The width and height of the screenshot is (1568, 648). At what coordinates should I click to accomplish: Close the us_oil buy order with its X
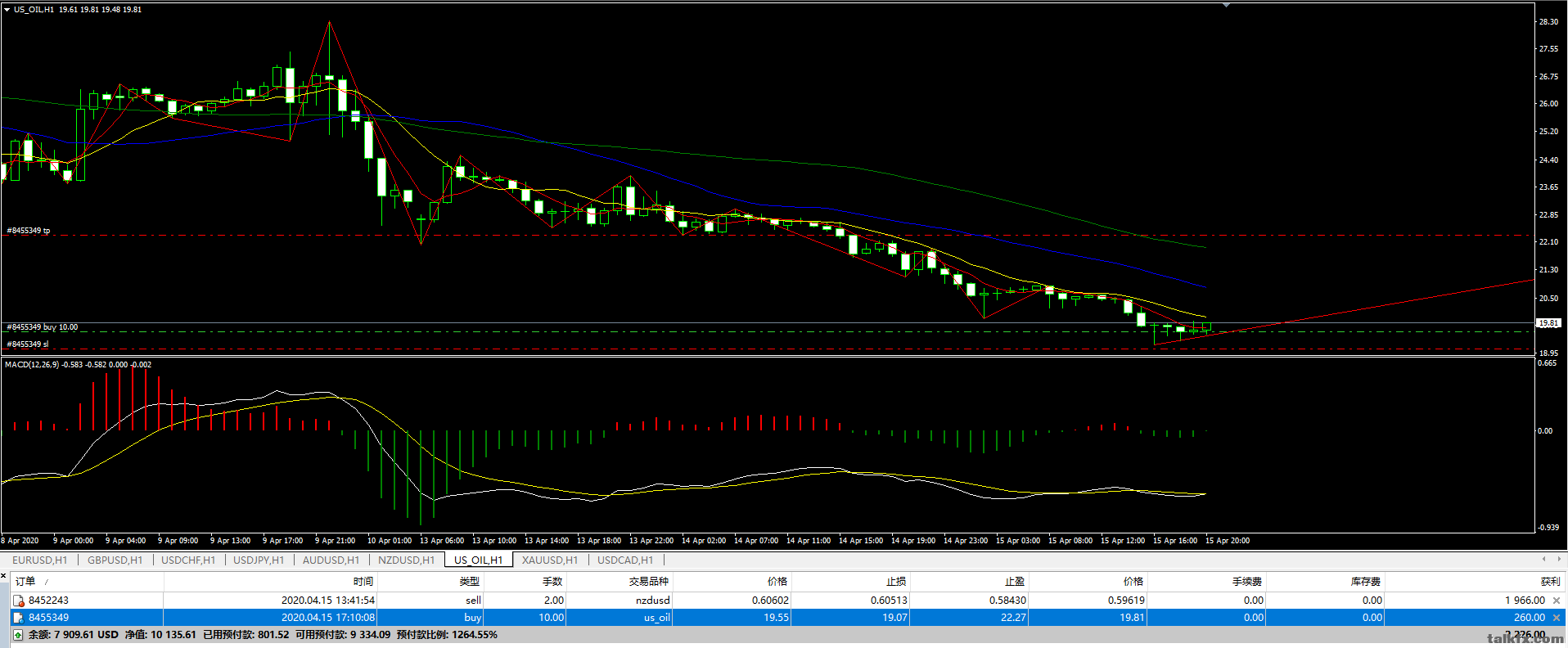click(x=1557, y=618)
